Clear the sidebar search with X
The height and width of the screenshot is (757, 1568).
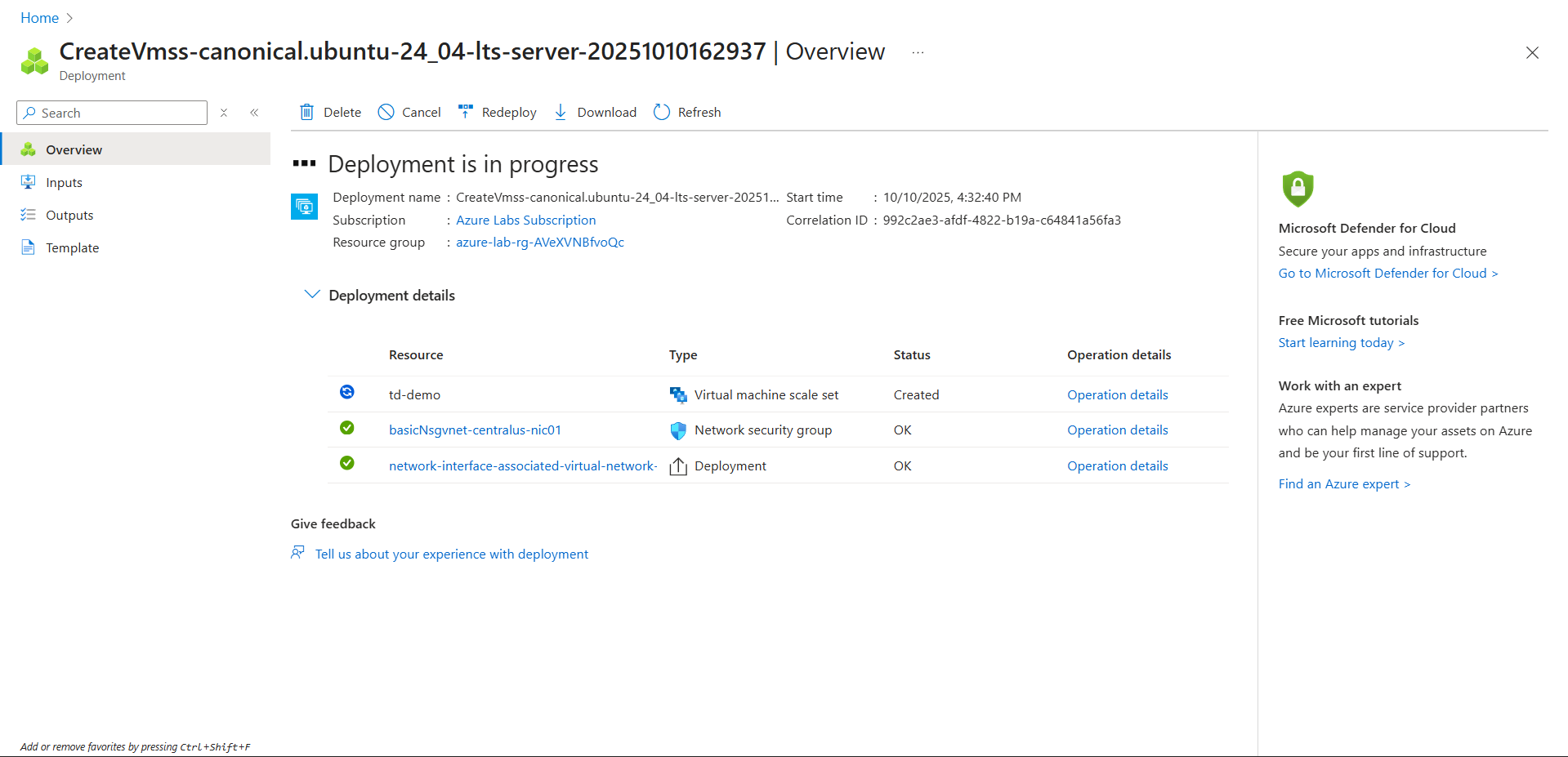(x=224, y=113)
